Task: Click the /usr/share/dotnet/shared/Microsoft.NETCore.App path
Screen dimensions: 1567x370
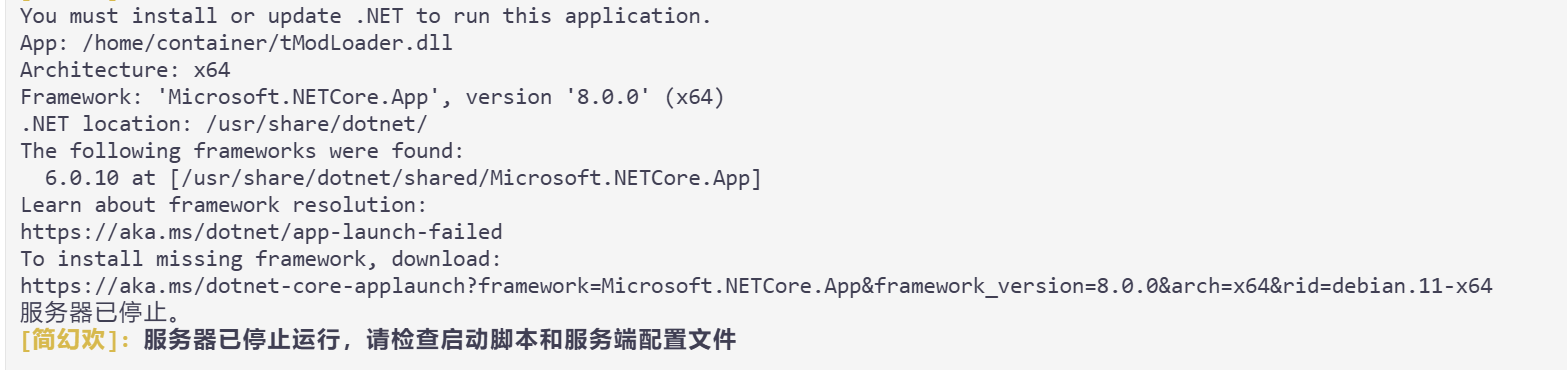Action: pyautogui.click(x=464, y=178)
